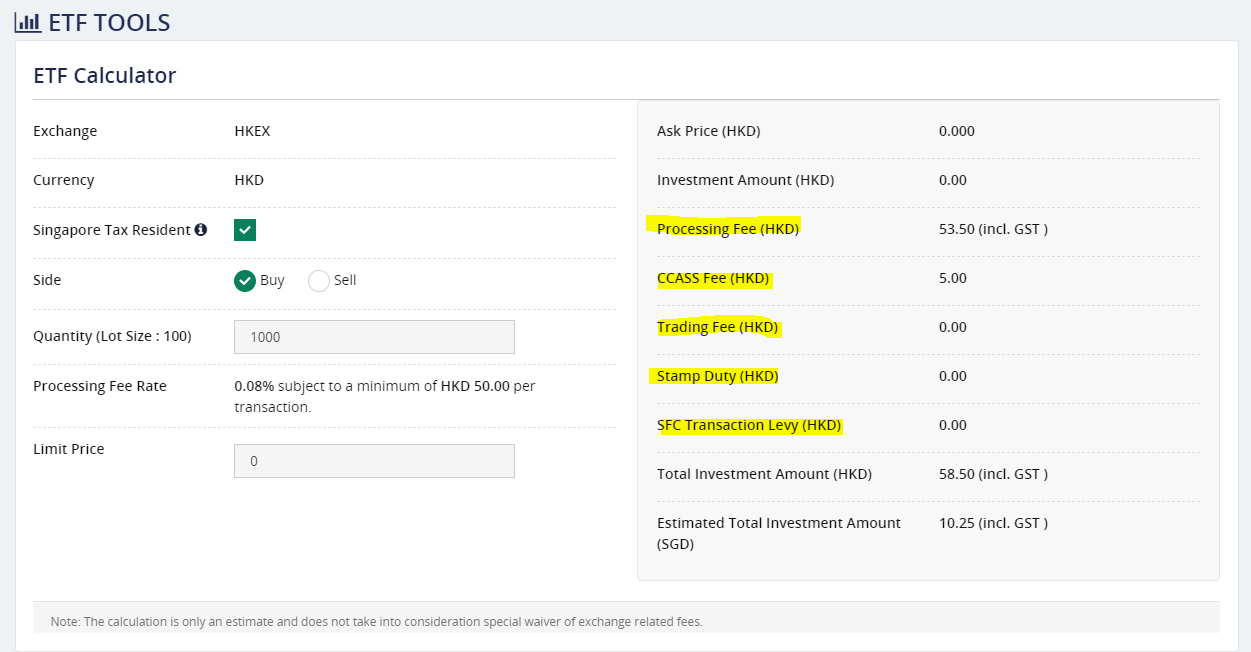Click the Total Investment Amount value 58.50
Screen dimensions: 1251x652
(x=956, y=474)
